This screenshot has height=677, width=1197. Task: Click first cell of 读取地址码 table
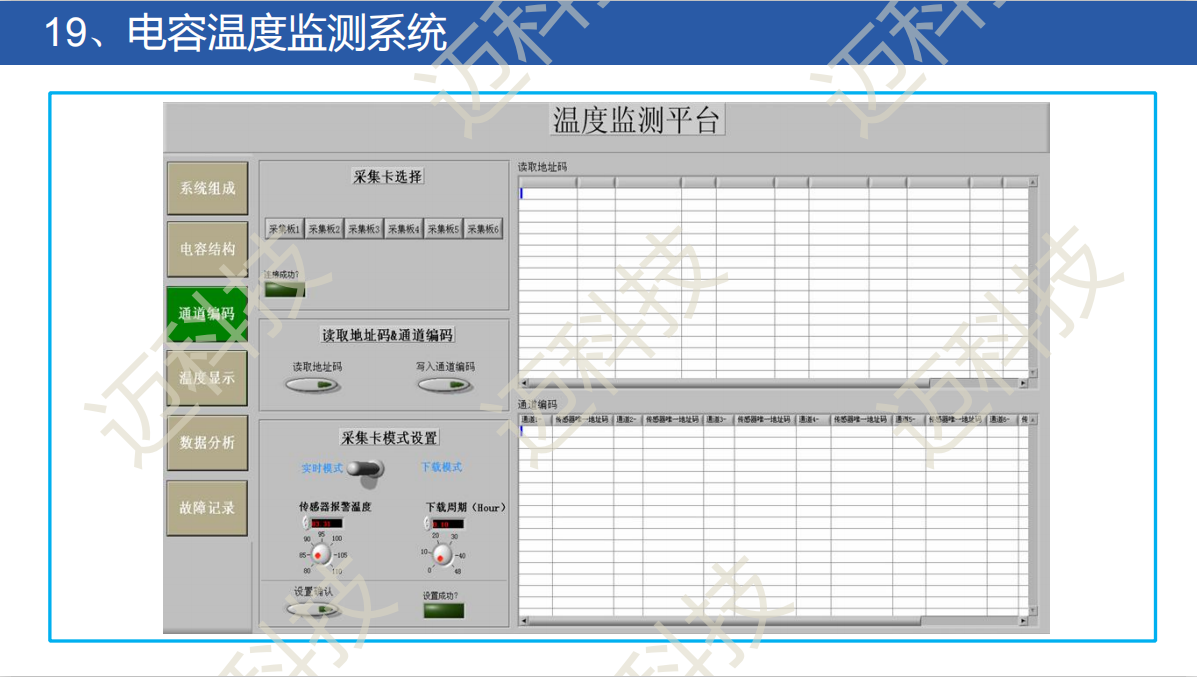[548, 193]
